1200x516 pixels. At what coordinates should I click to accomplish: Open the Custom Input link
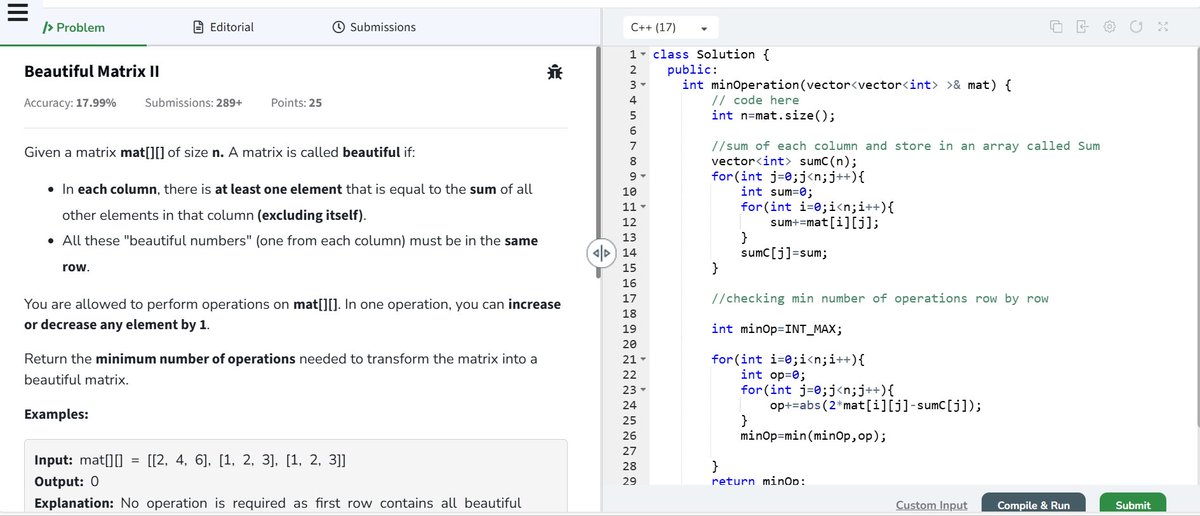931,505
